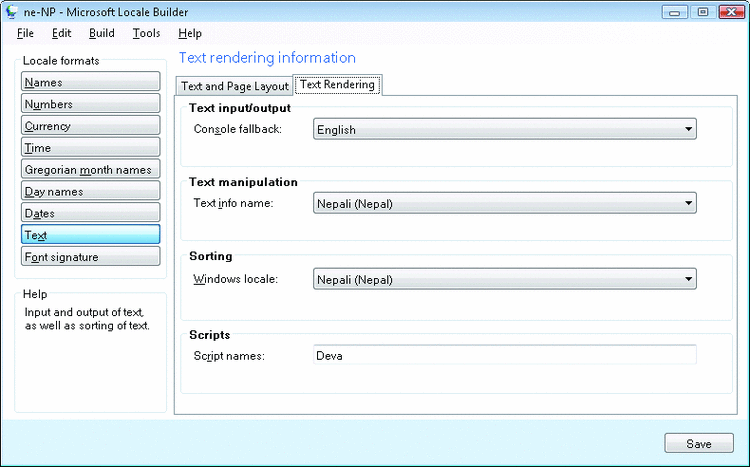Open the Time format section
The width and height of the screenshot is (750, 467).
tap(90, 147)
